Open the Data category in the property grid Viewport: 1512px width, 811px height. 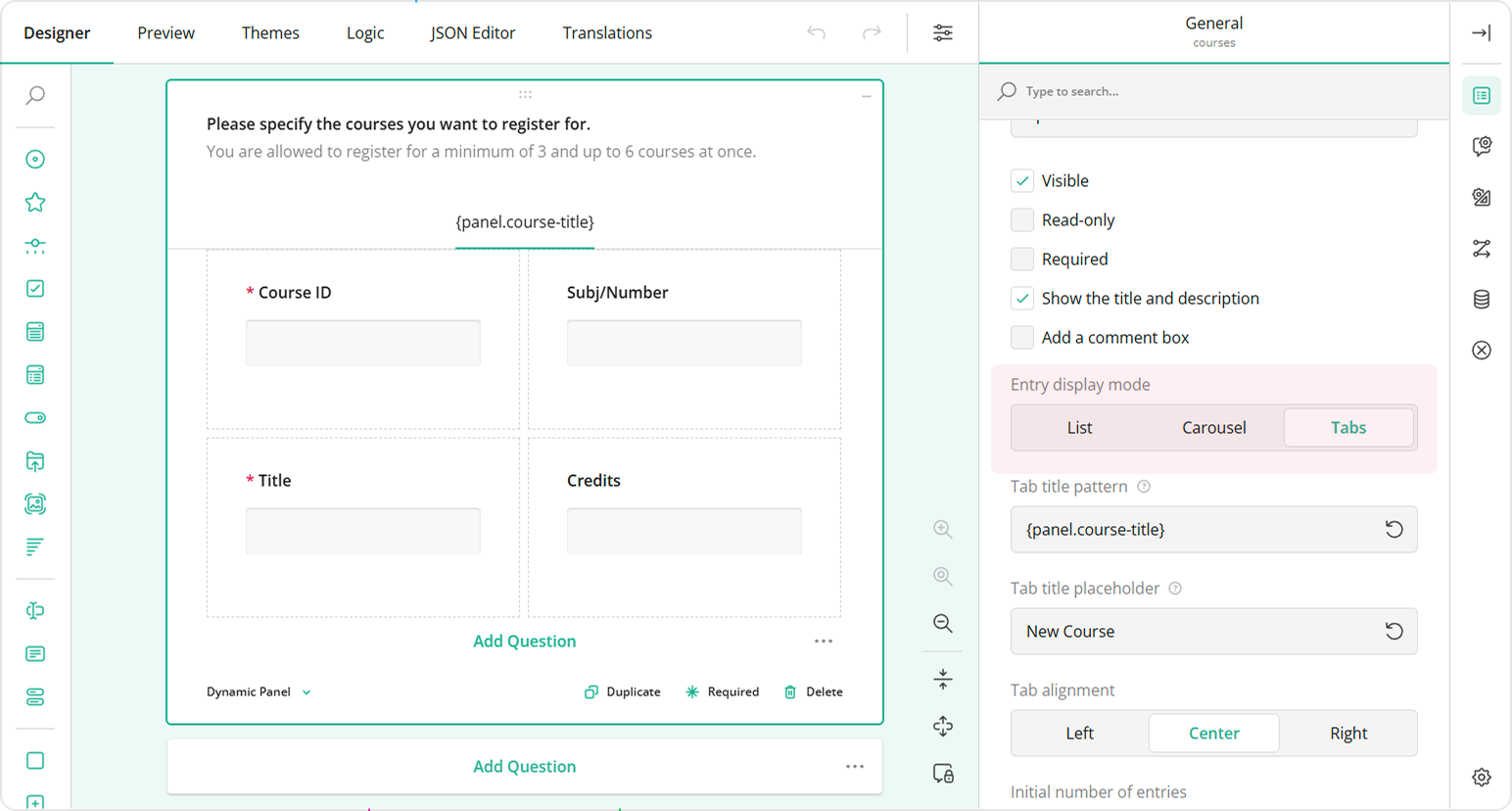[1482, 299]
